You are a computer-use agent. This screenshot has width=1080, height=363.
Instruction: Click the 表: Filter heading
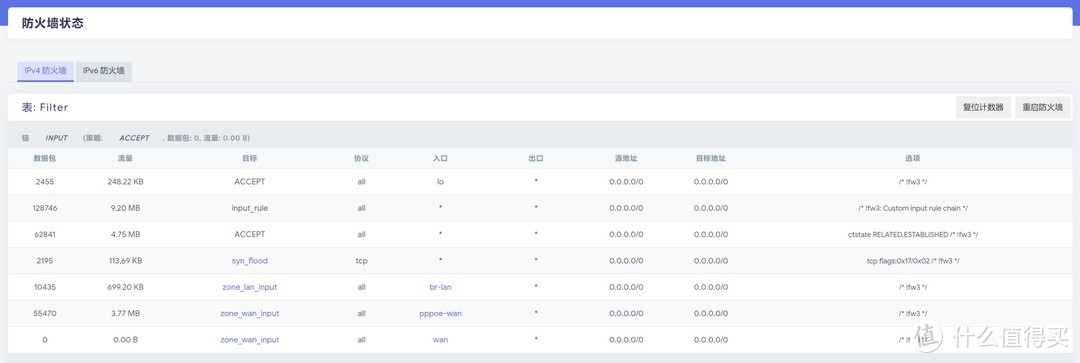tap(45, 107)
